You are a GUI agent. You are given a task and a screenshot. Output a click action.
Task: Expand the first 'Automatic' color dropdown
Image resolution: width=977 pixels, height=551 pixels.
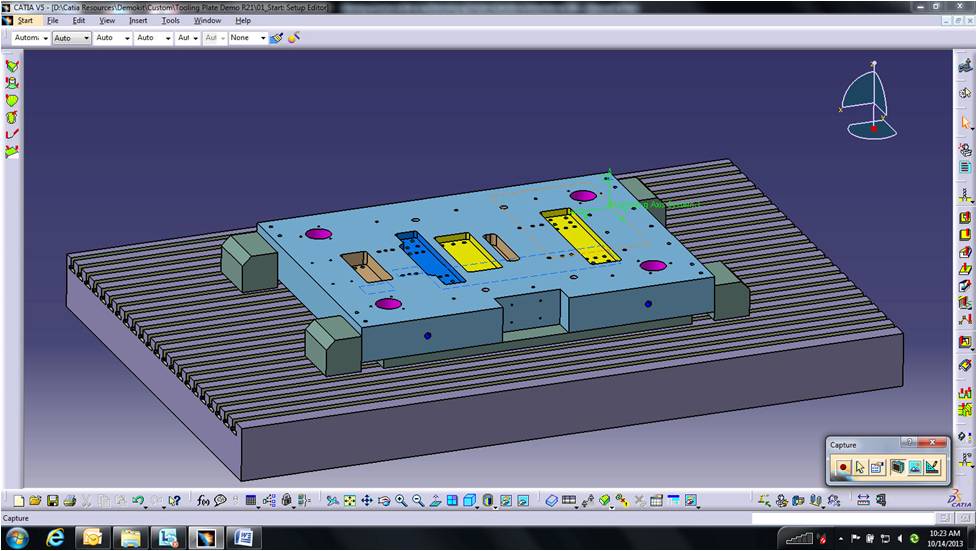click(x=43, y=38)
